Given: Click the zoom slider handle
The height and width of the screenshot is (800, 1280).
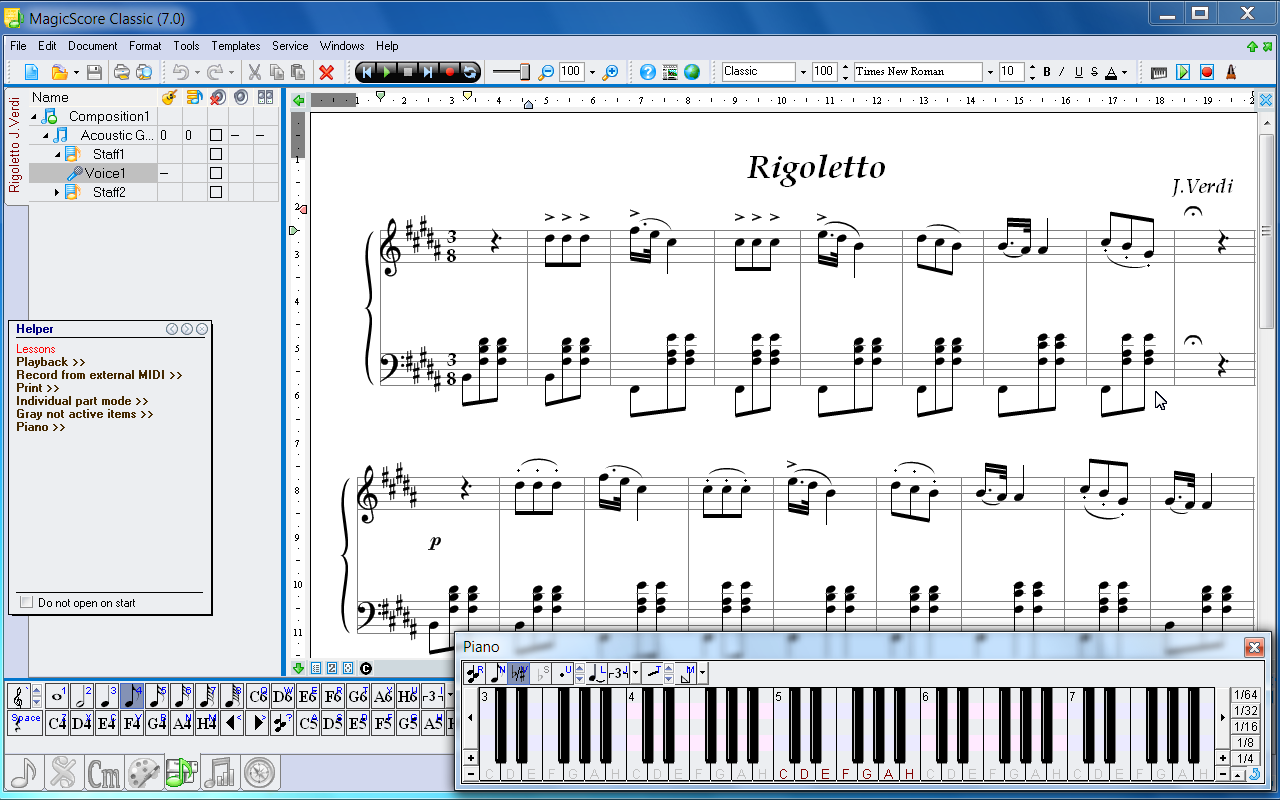Looking at the screenshot, I should point(524,72).
